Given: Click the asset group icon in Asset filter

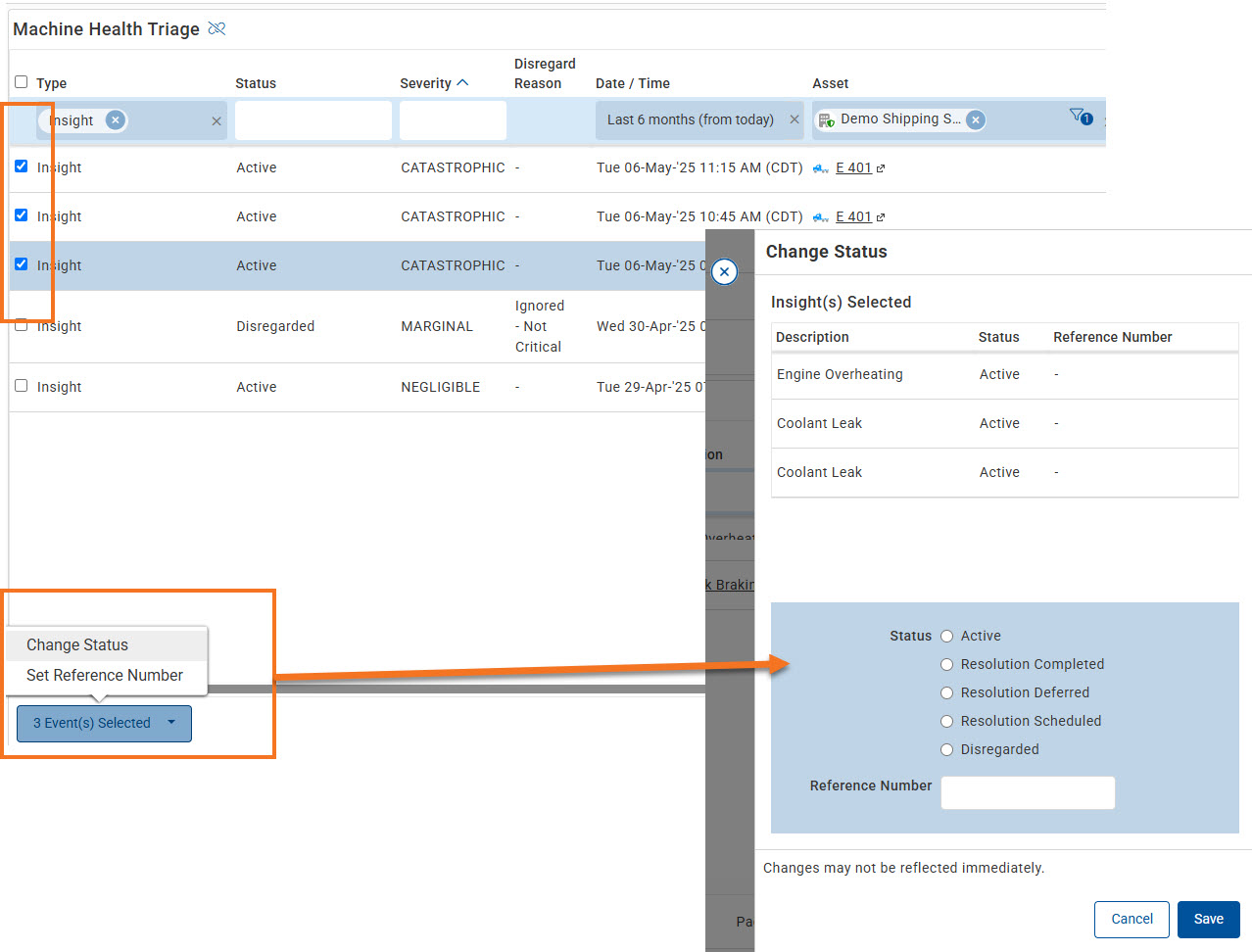Looking at the screenshot, I should 826,119.
